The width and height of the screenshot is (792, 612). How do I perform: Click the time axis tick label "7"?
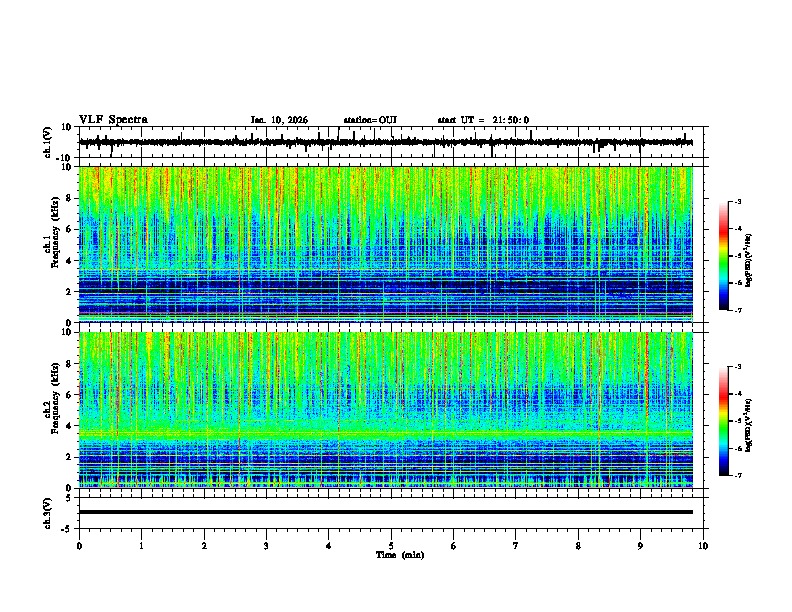tap(516, 546)
